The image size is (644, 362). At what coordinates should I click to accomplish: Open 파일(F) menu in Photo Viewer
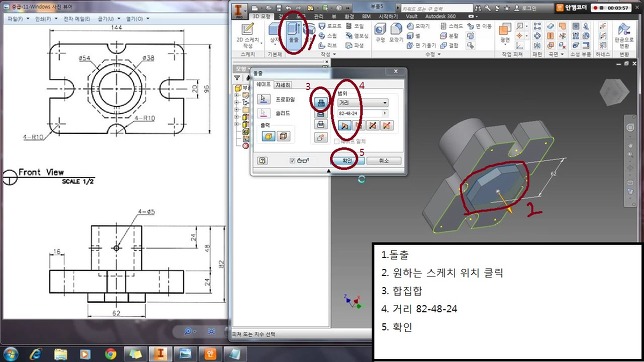click(x=18, y=19)
